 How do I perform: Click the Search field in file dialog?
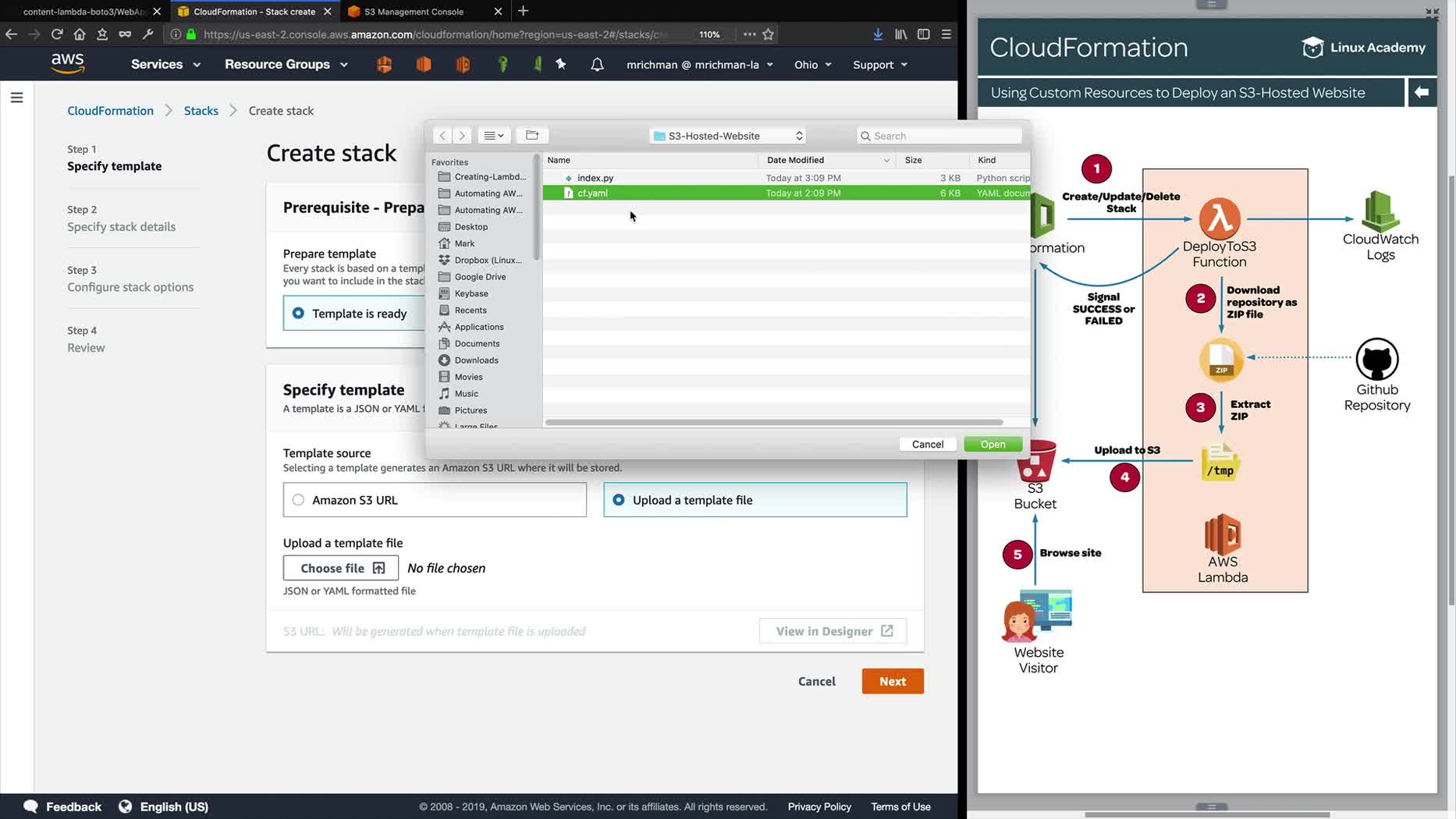939,136
